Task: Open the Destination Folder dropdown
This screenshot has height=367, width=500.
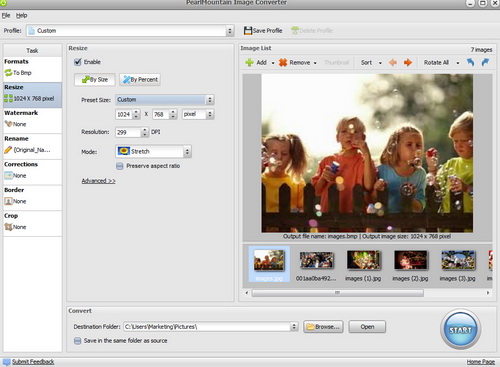Action: point(210,327)
